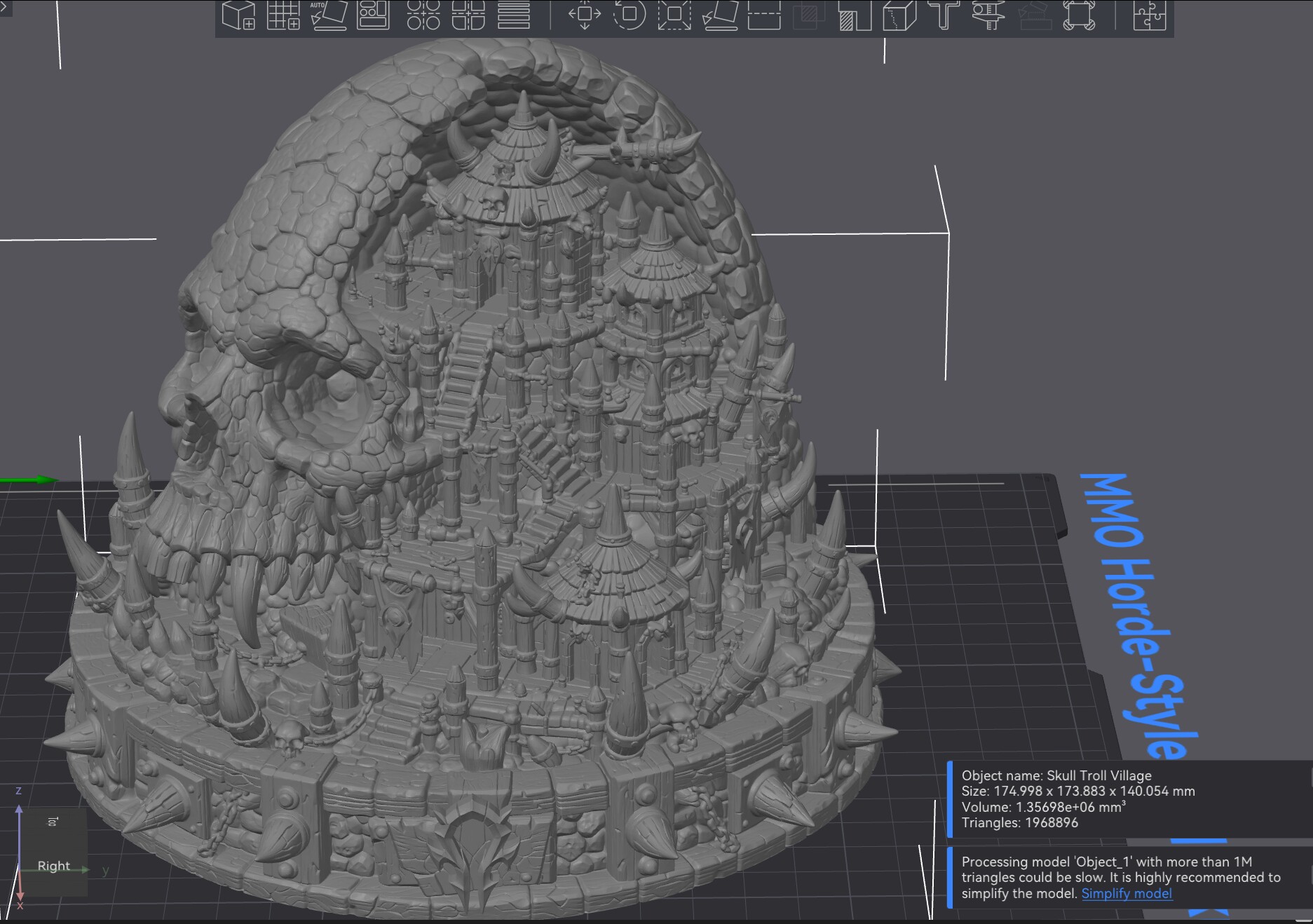This screenshot has height=924, width=1313.
Task: Select the Text shape tool
Action: point(944,15)
